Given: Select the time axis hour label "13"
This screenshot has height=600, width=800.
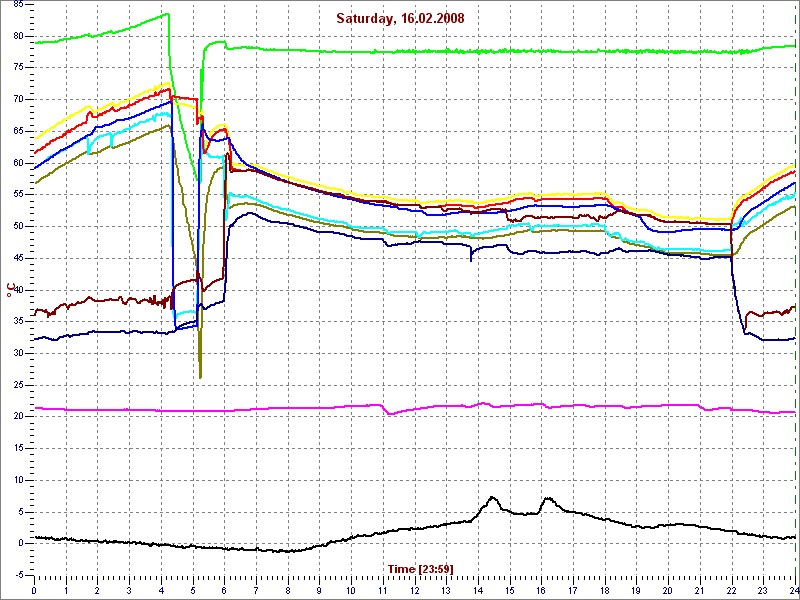Looking at the screenshot, I should tap(446, 589).
